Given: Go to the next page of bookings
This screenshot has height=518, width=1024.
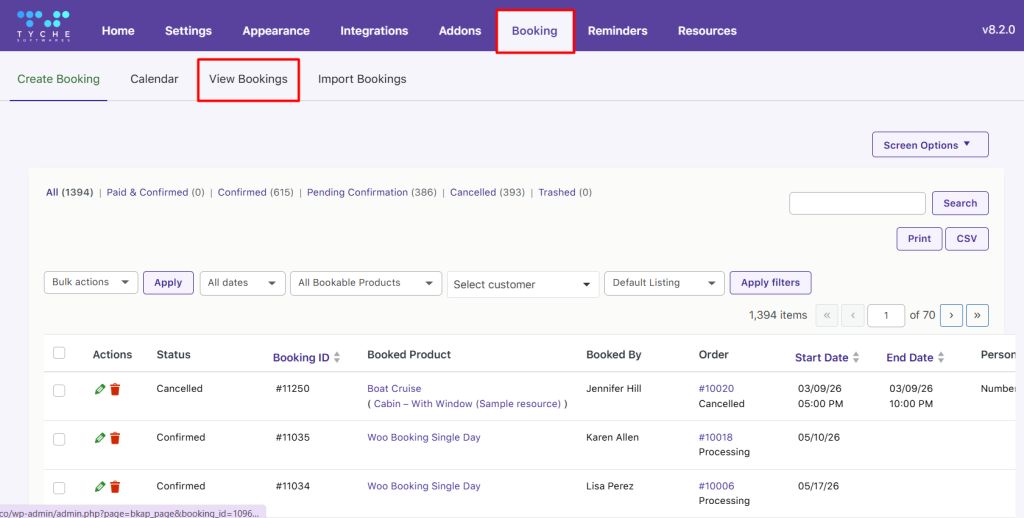Looking at the screenshot, I should click(951, 315).
